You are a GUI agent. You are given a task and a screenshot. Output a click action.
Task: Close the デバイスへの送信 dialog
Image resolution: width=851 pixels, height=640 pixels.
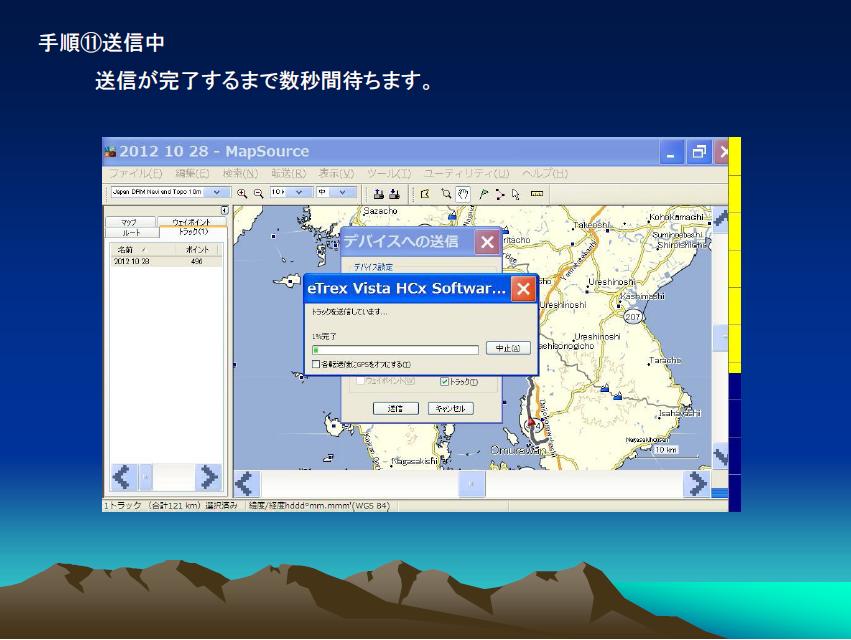487,242
